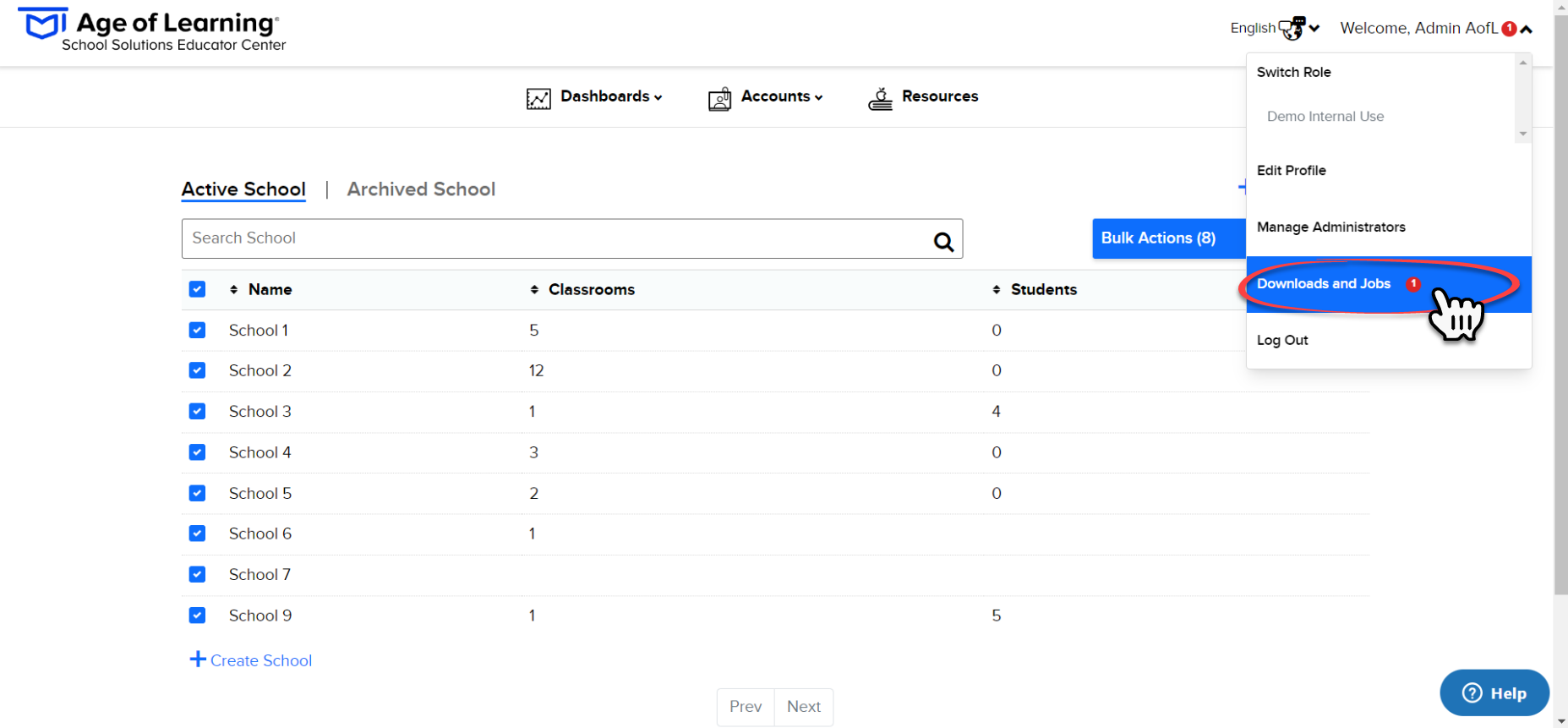Open the Resources menu item
This screenshot has height=728, width=1568.
click(x=939, y=96)
